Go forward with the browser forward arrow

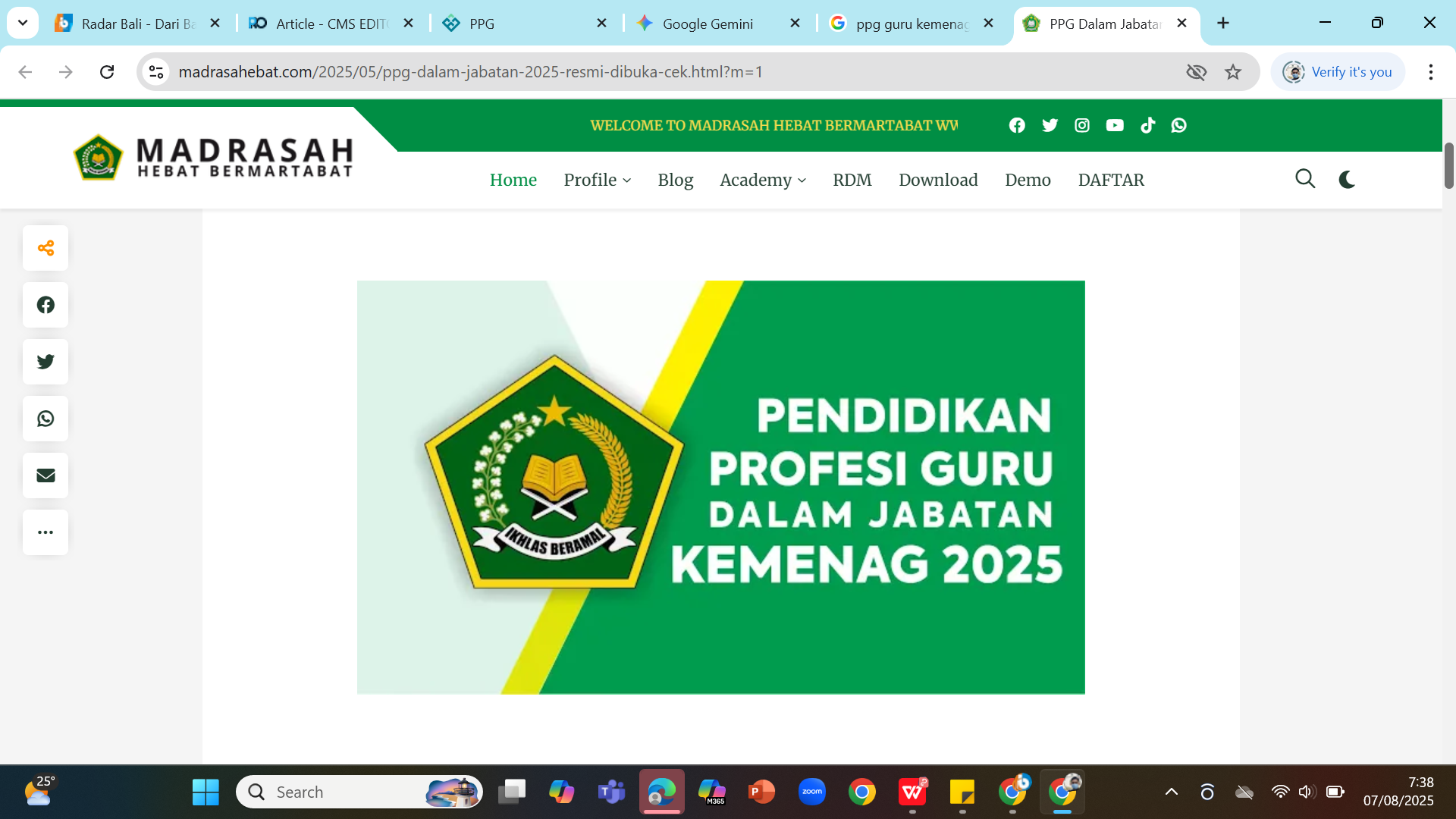click(66, 72)
